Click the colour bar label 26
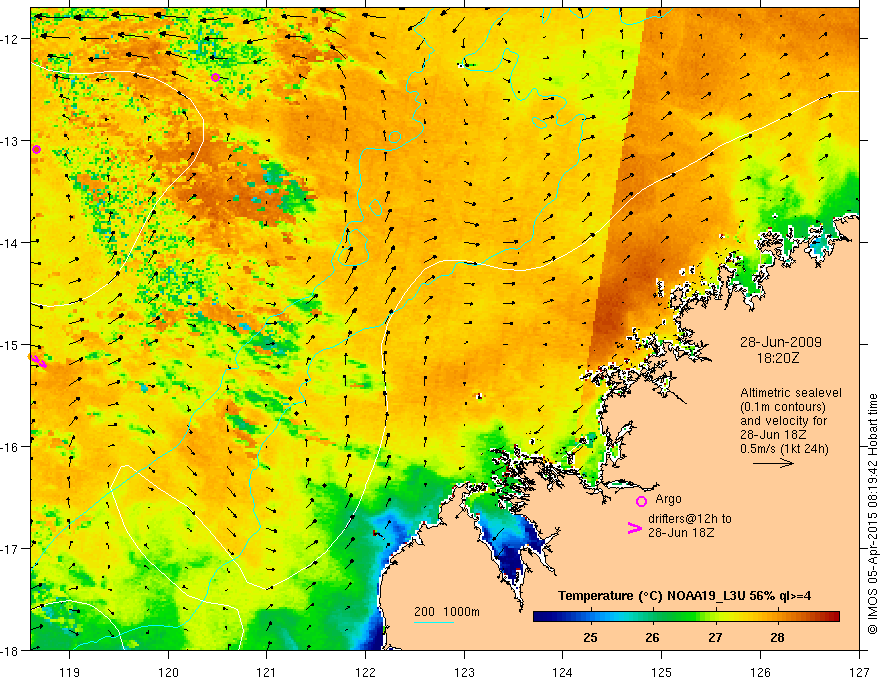 pos(652,638)
